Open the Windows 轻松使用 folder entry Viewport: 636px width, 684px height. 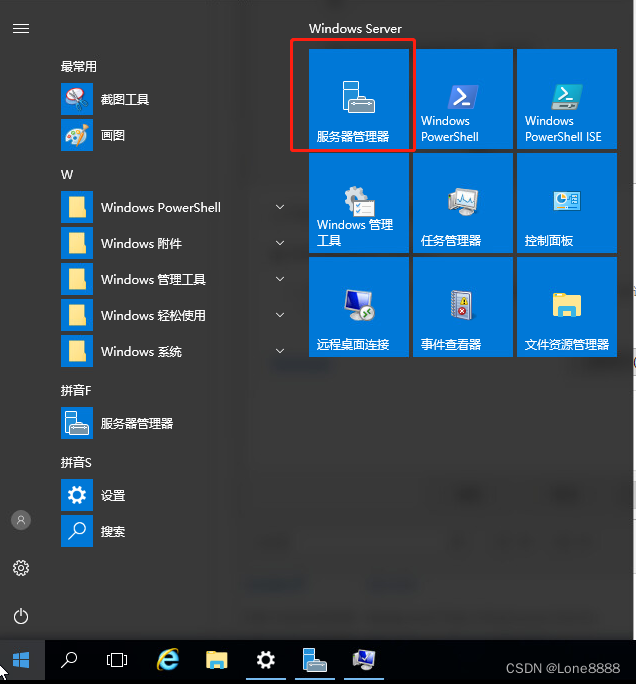pyautogui.click(x=174, y=315)
